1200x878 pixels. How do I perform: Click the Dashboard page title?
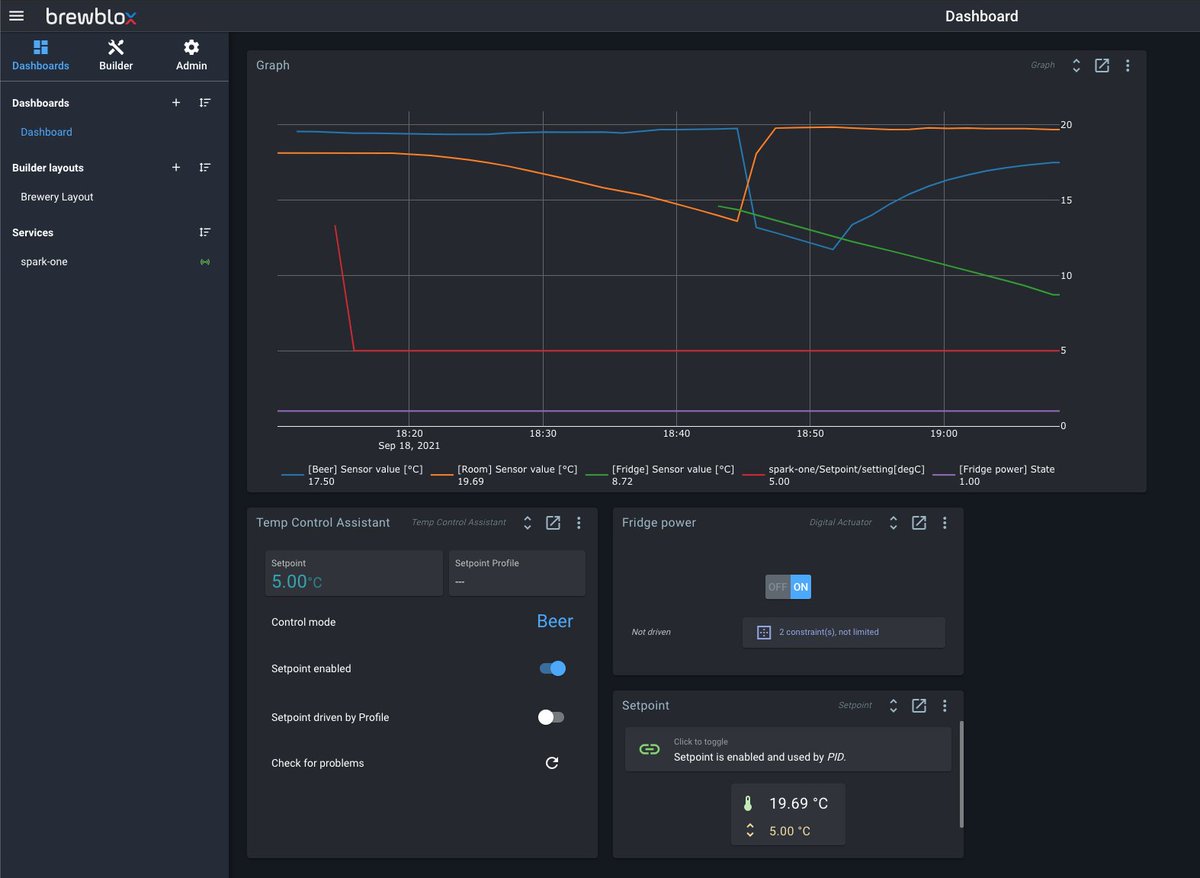[x=982, y=16]
